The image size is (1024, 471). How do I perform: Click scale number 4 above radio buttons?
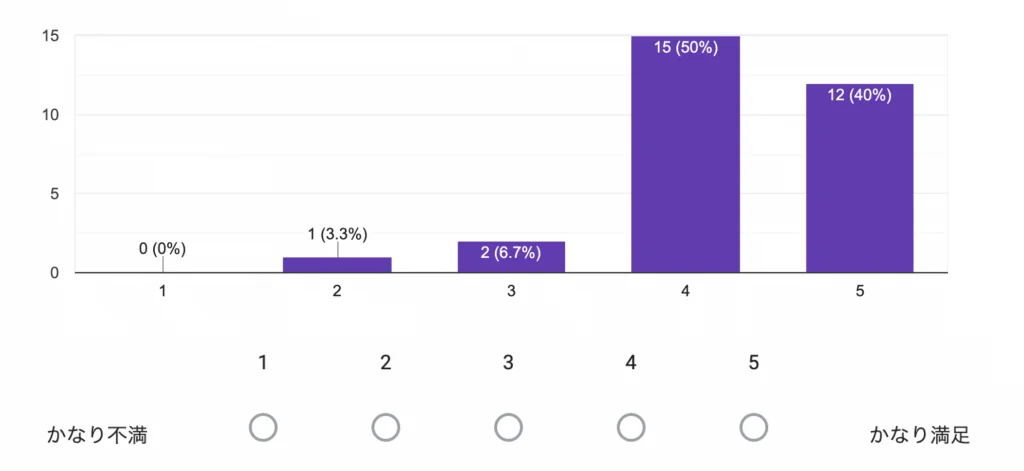631,362
